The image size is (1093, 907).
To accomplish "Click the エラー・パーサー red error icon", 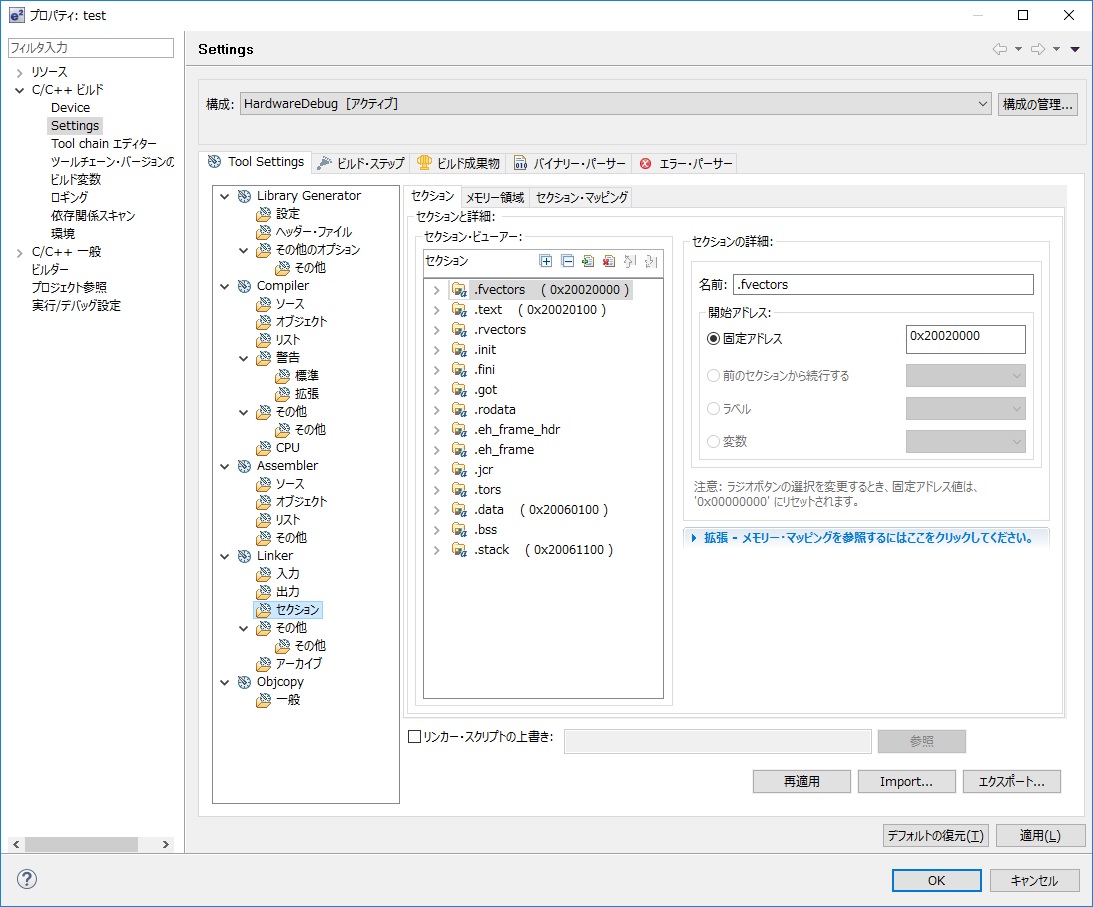I will [645, 163].
